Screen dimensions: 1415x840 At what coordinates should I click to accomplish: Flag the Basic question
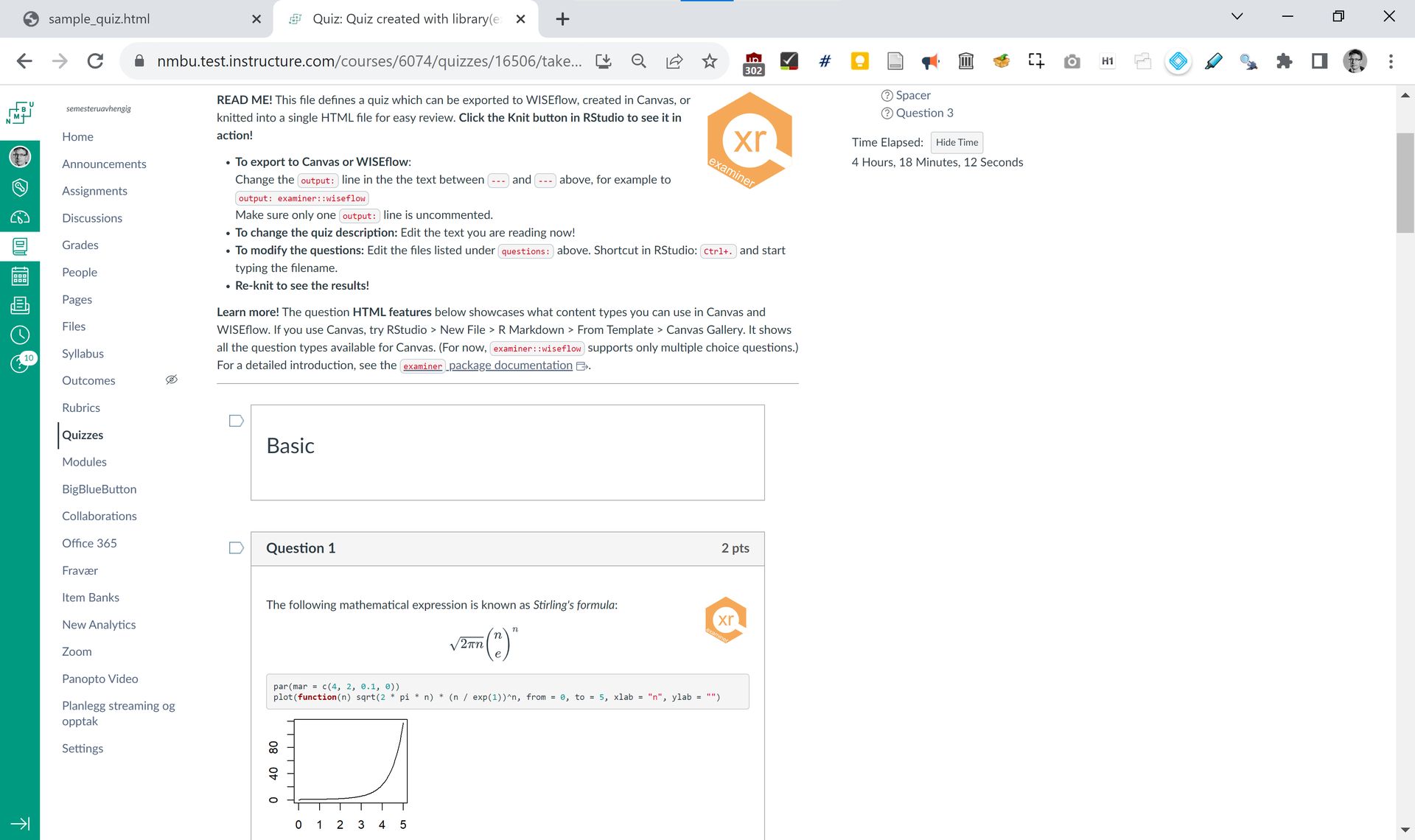tap(236, 421)
